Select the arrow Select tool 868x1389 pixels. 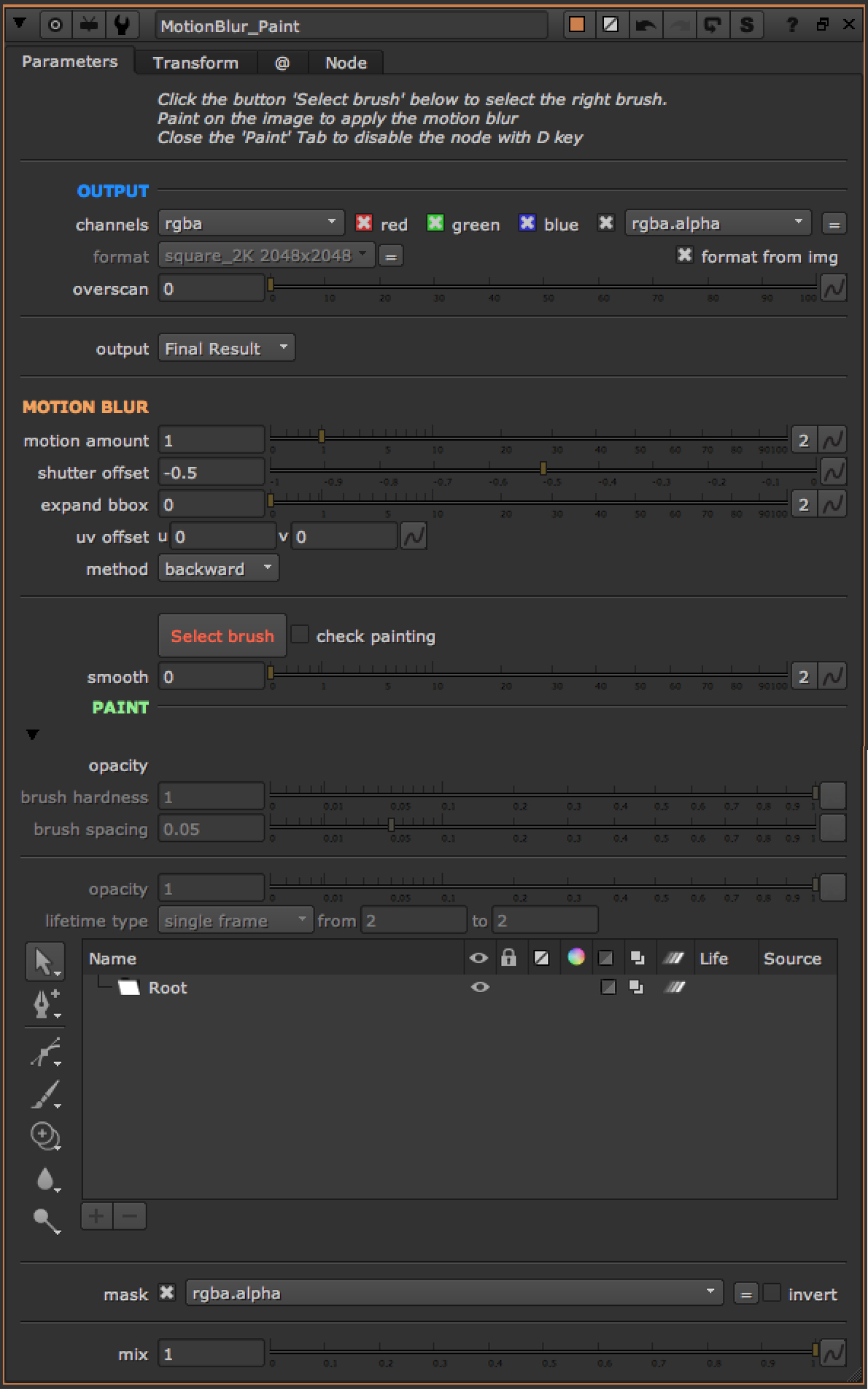[x=44, y=962]
